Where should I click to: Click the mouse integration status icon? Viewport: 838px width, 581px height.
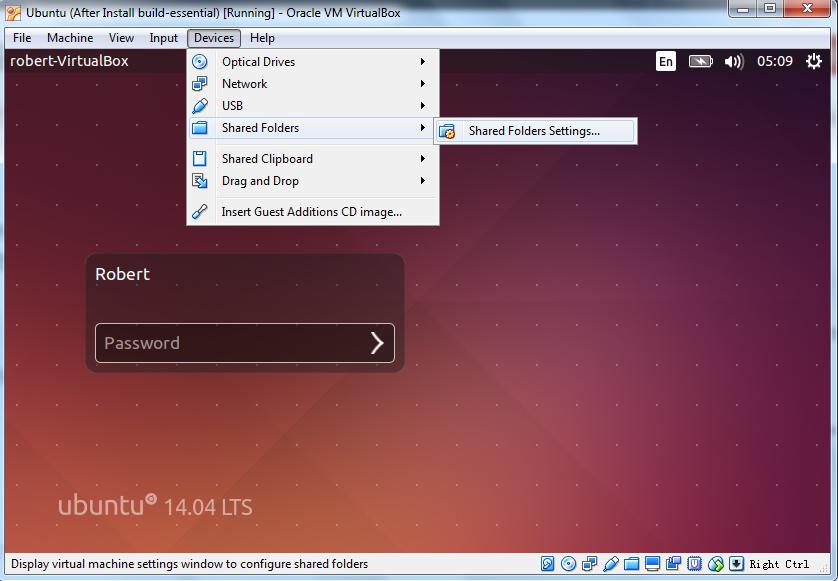tap(716, 564)
